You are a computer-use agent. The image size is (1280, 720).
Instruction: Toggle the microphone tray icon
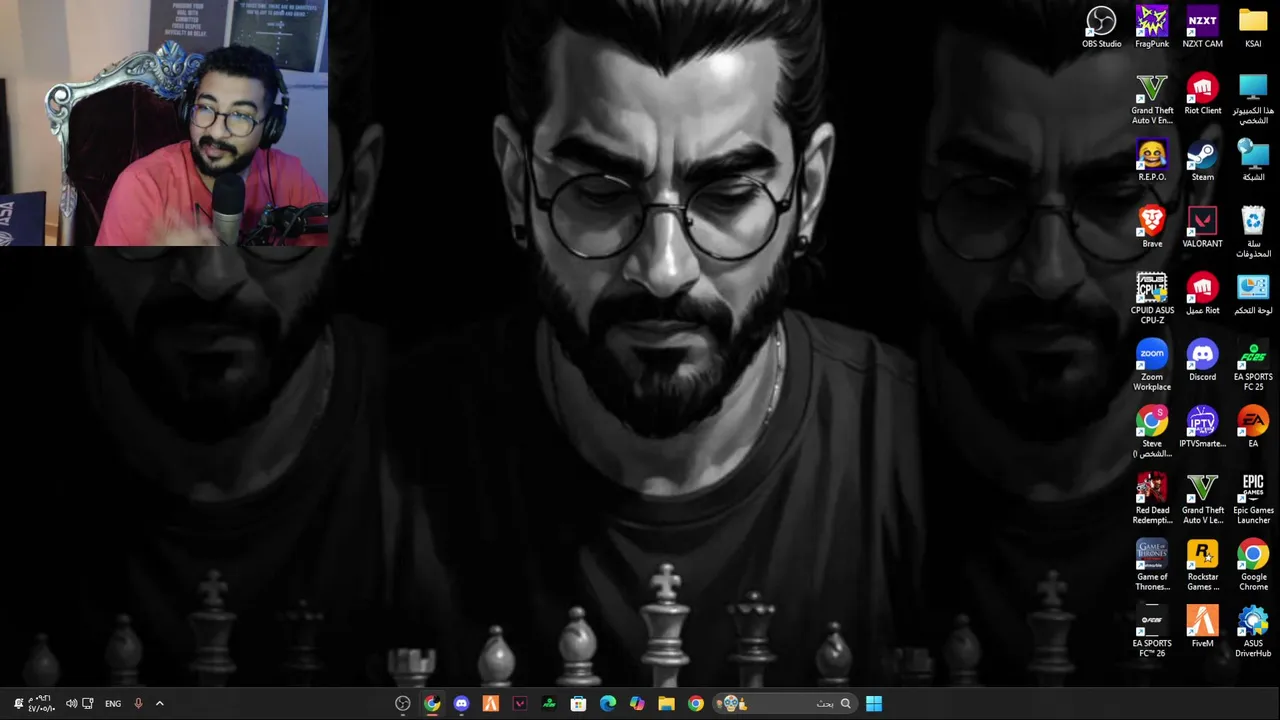pos(138,704)
